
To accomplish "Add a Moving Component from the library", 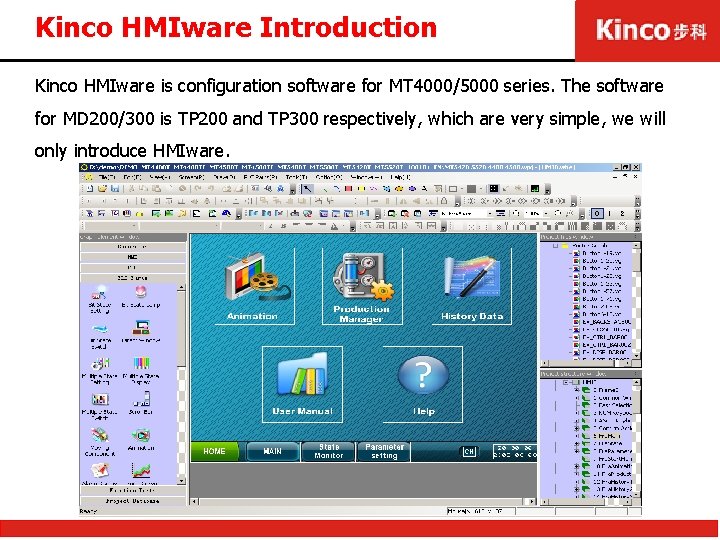I will [x=100, y=442].
